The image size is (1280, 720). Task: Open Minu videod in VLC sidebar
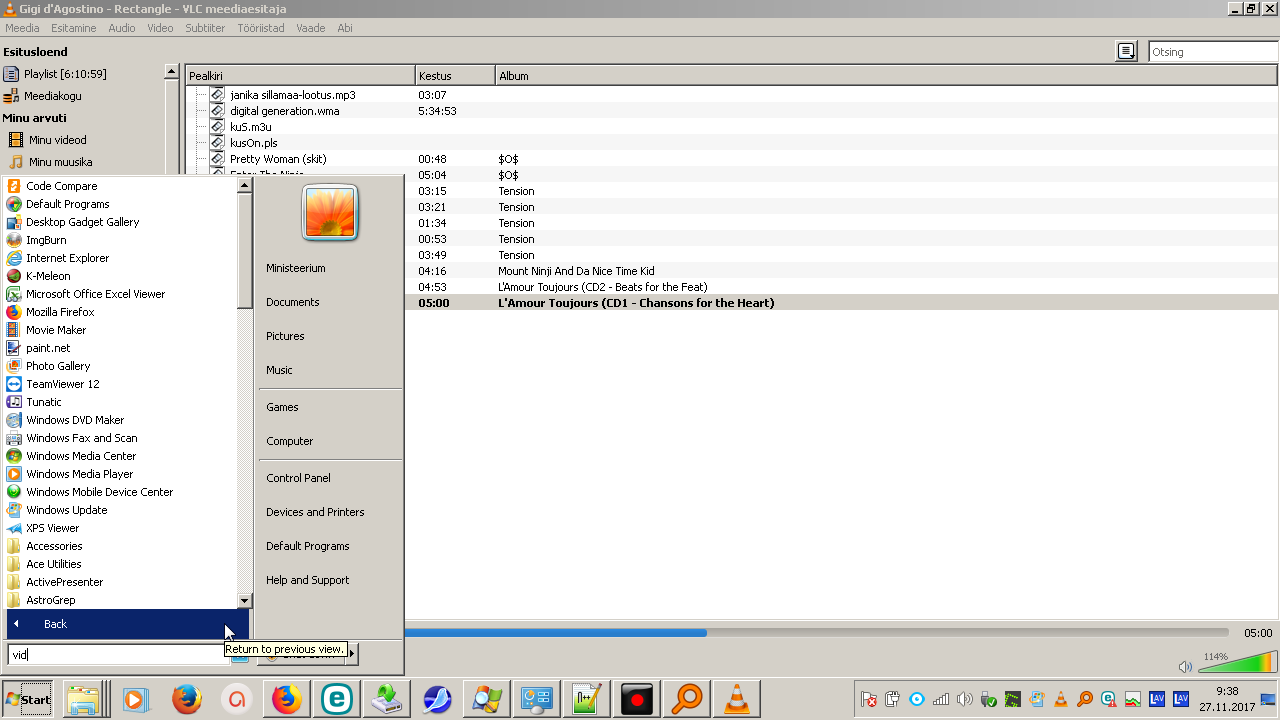[x=57, y=140]
